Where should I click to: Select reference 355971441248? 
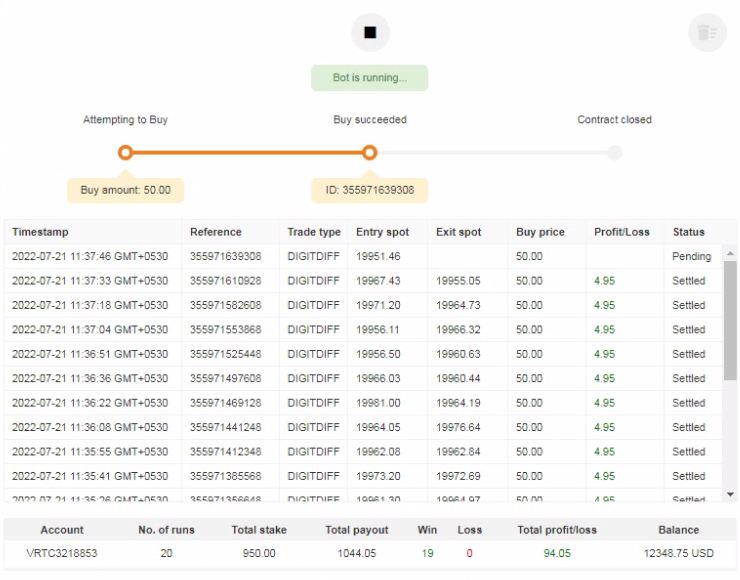tap(226, 427)
